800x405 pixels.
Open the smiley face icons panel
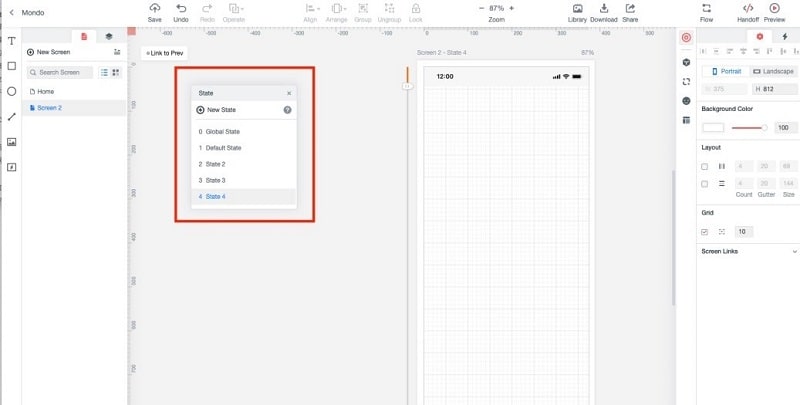point(686,101)
